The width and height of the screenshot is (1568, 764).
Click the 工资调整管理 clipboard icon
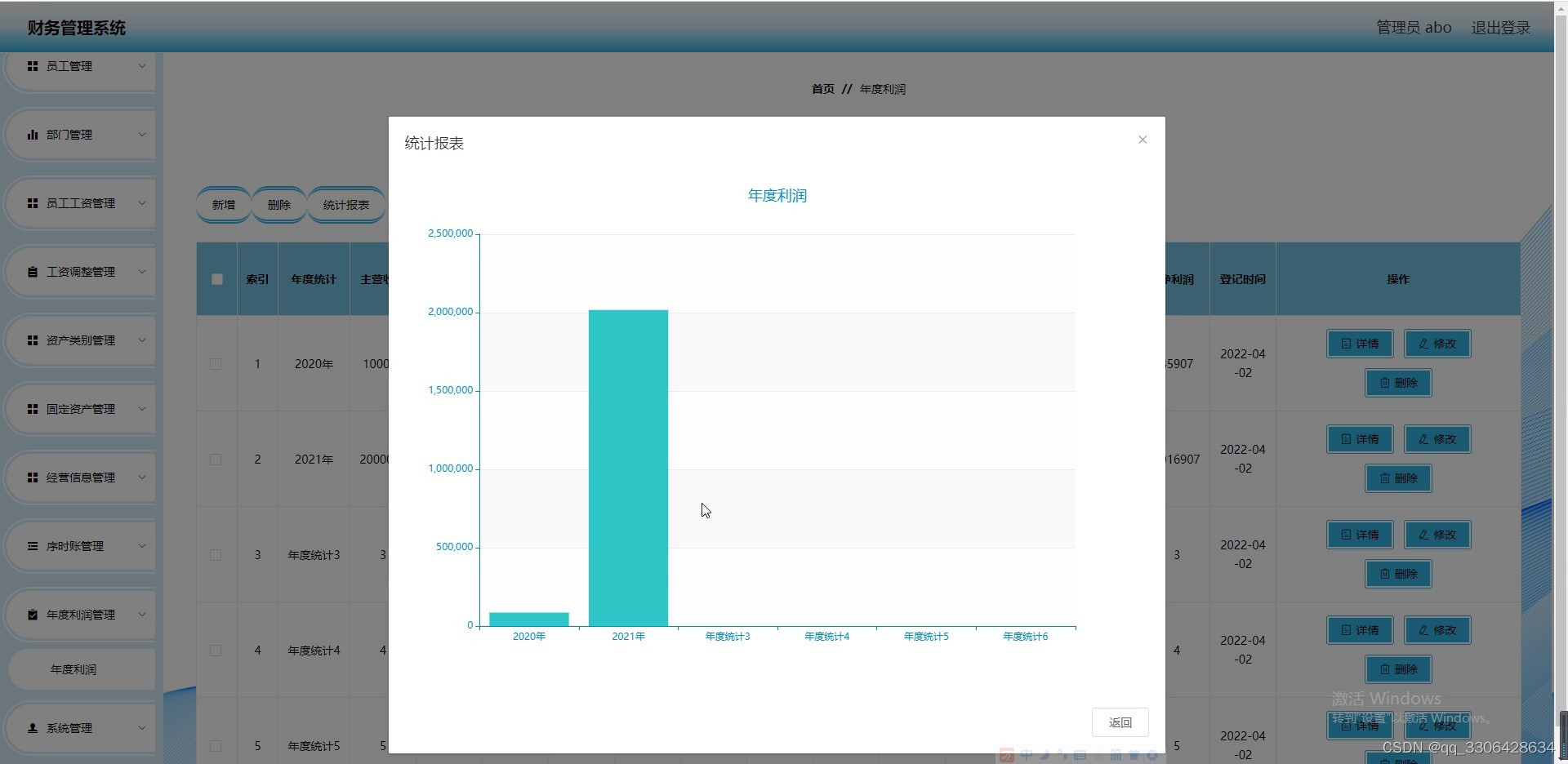[33, 272]
